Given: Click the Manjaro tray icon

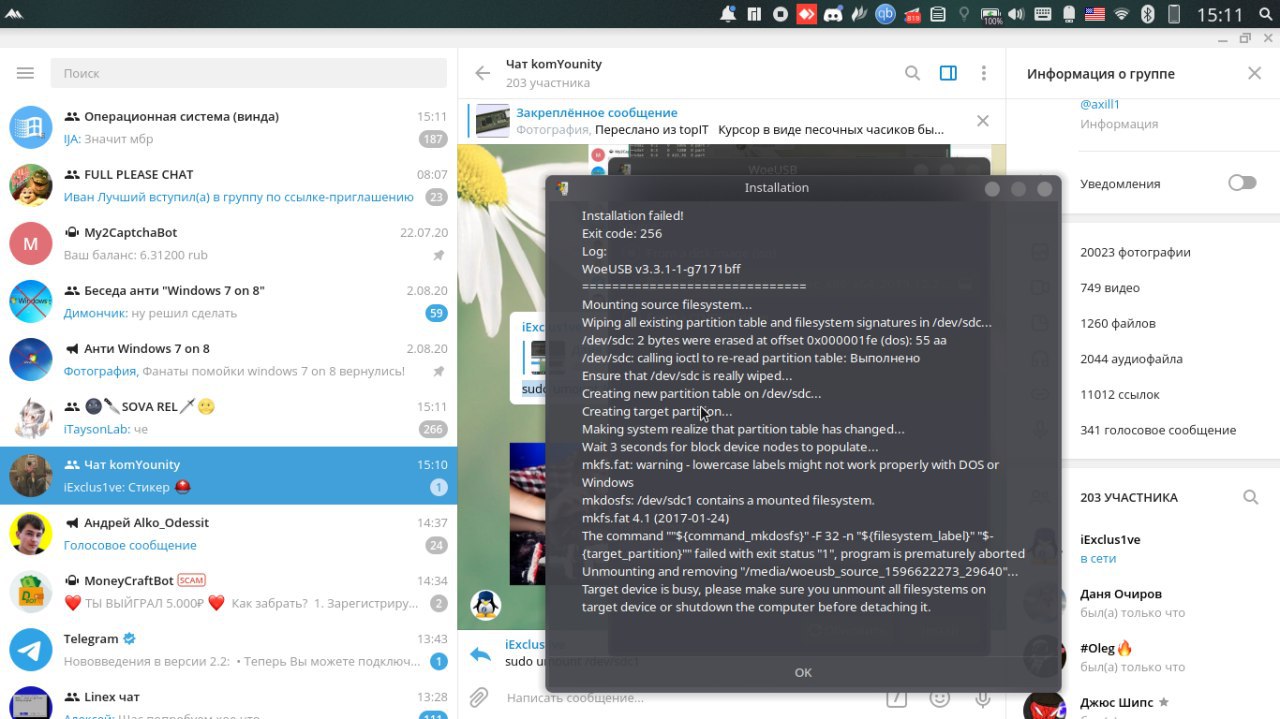Looking at the screenshot, I should coord(754,14).
